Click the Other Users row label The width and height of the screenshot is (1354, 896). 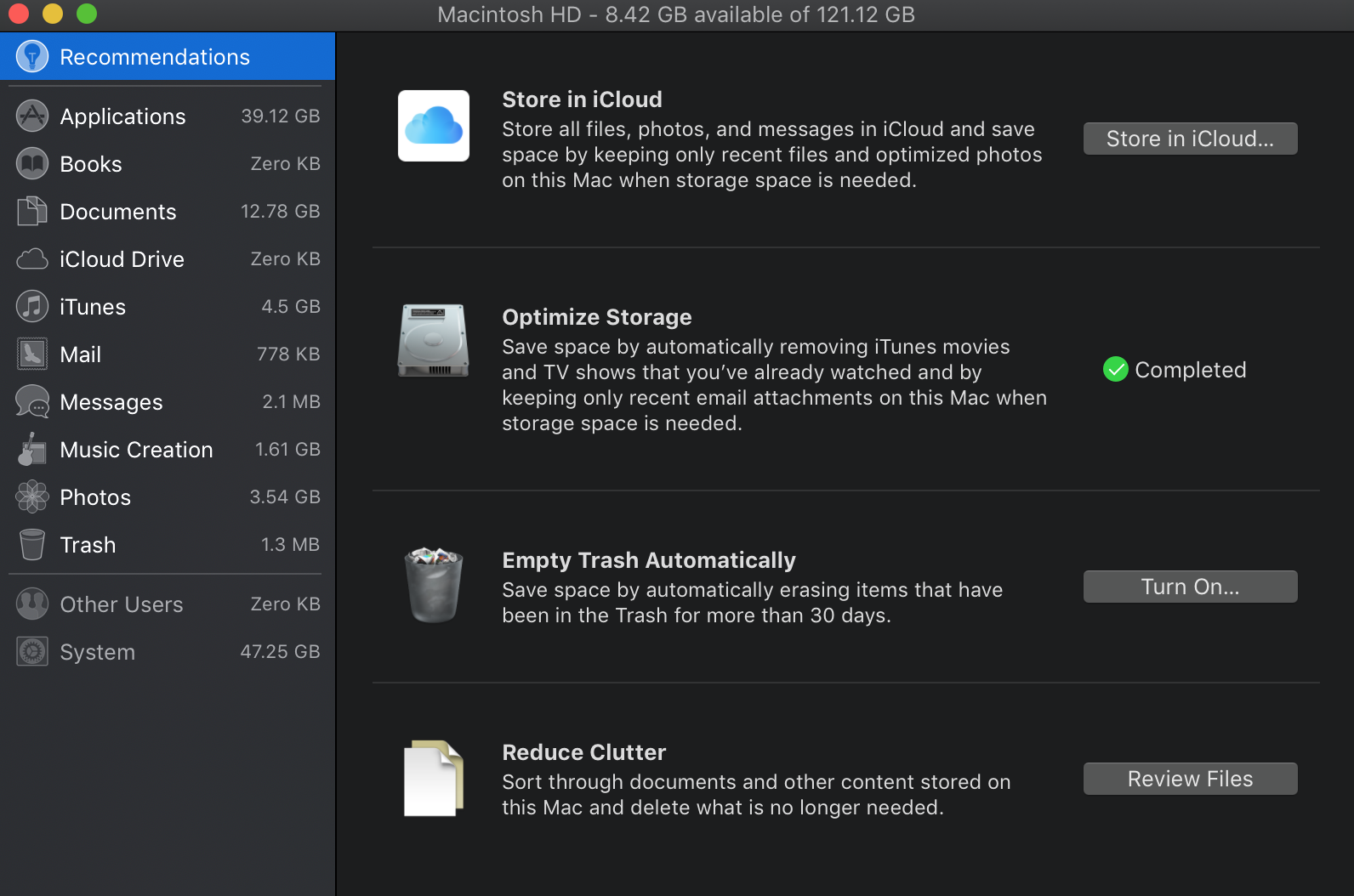[x=122, y=604]
